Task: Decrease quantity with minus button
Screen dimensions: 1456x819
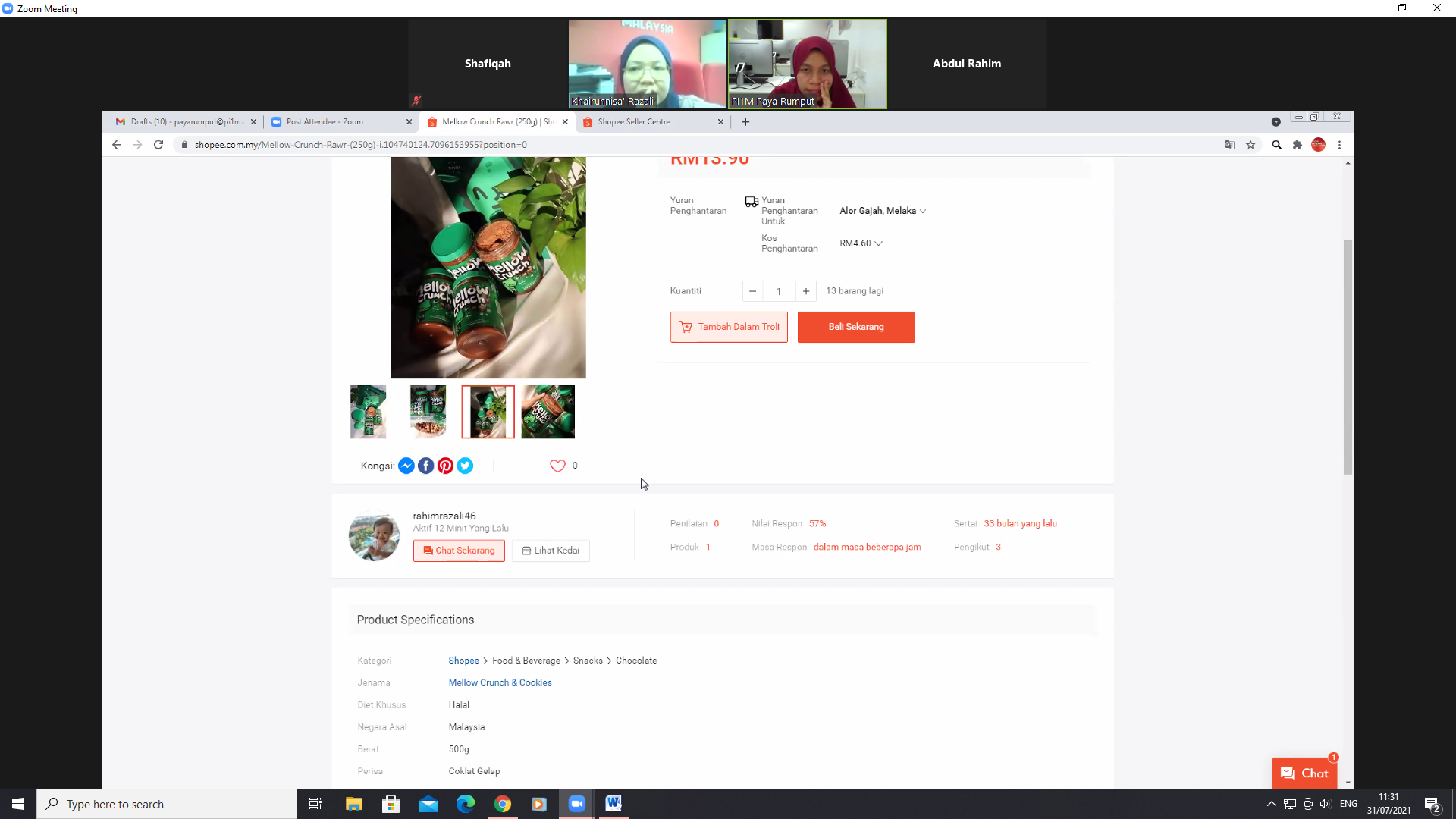Action: tap(752, 291)
